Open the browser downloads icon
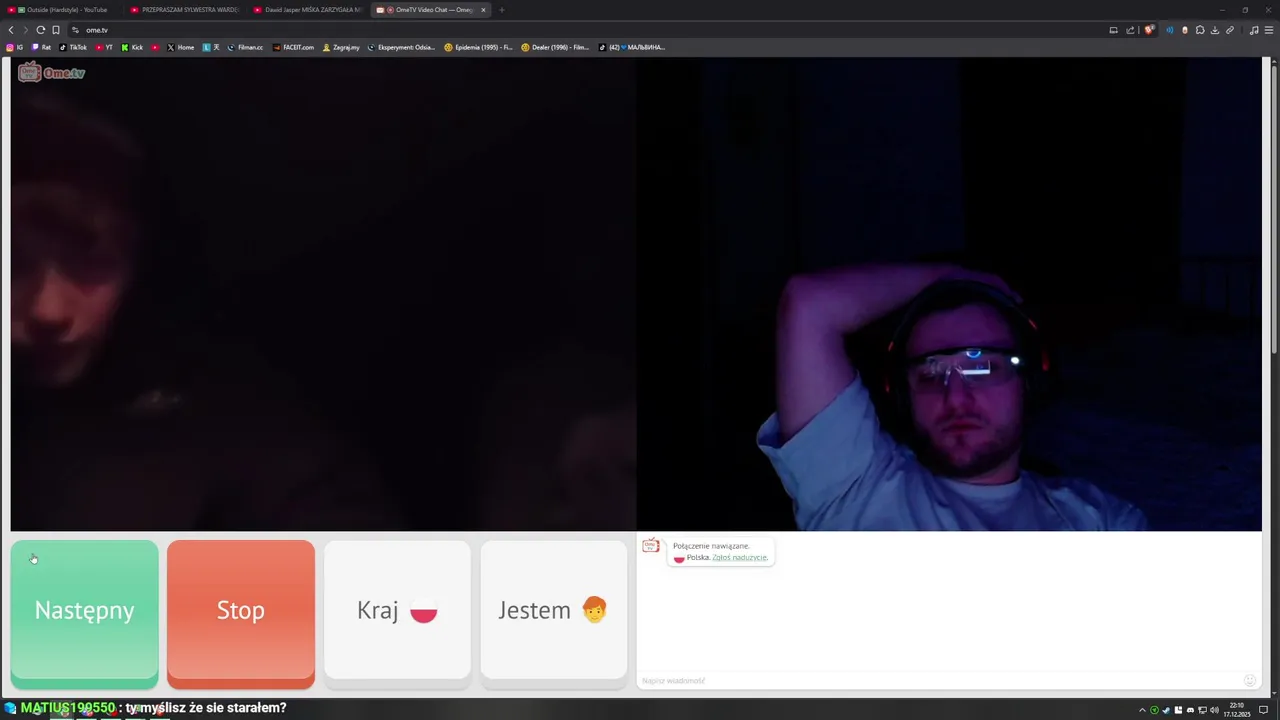This screenshot has height=720, width=1280. pos(1215,30)
